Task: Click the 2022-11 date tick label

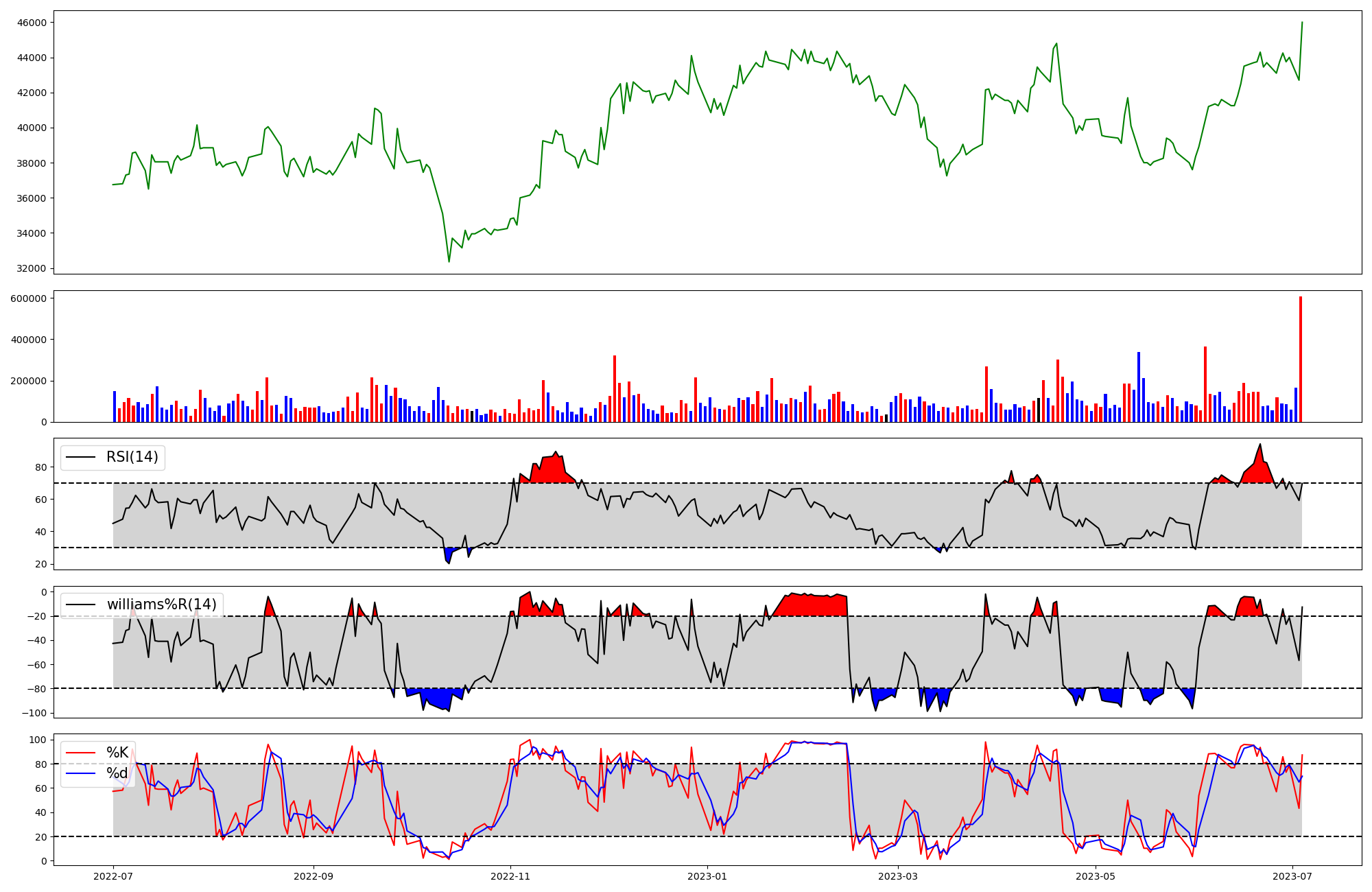Action: pyautogui.click(x=510, y=876)
